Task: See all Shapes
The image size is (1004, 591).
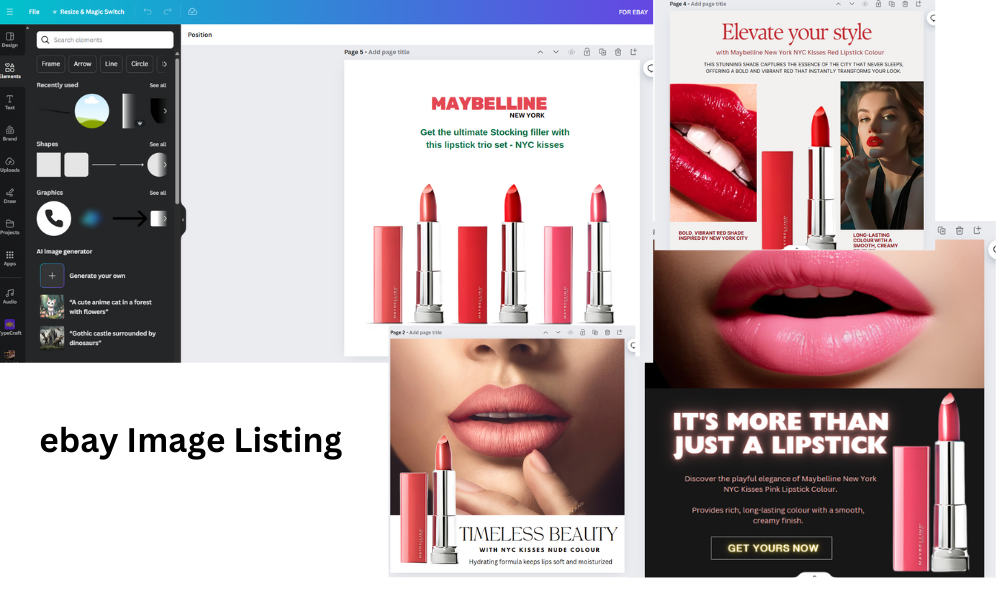Action: [x=158, y=144]
